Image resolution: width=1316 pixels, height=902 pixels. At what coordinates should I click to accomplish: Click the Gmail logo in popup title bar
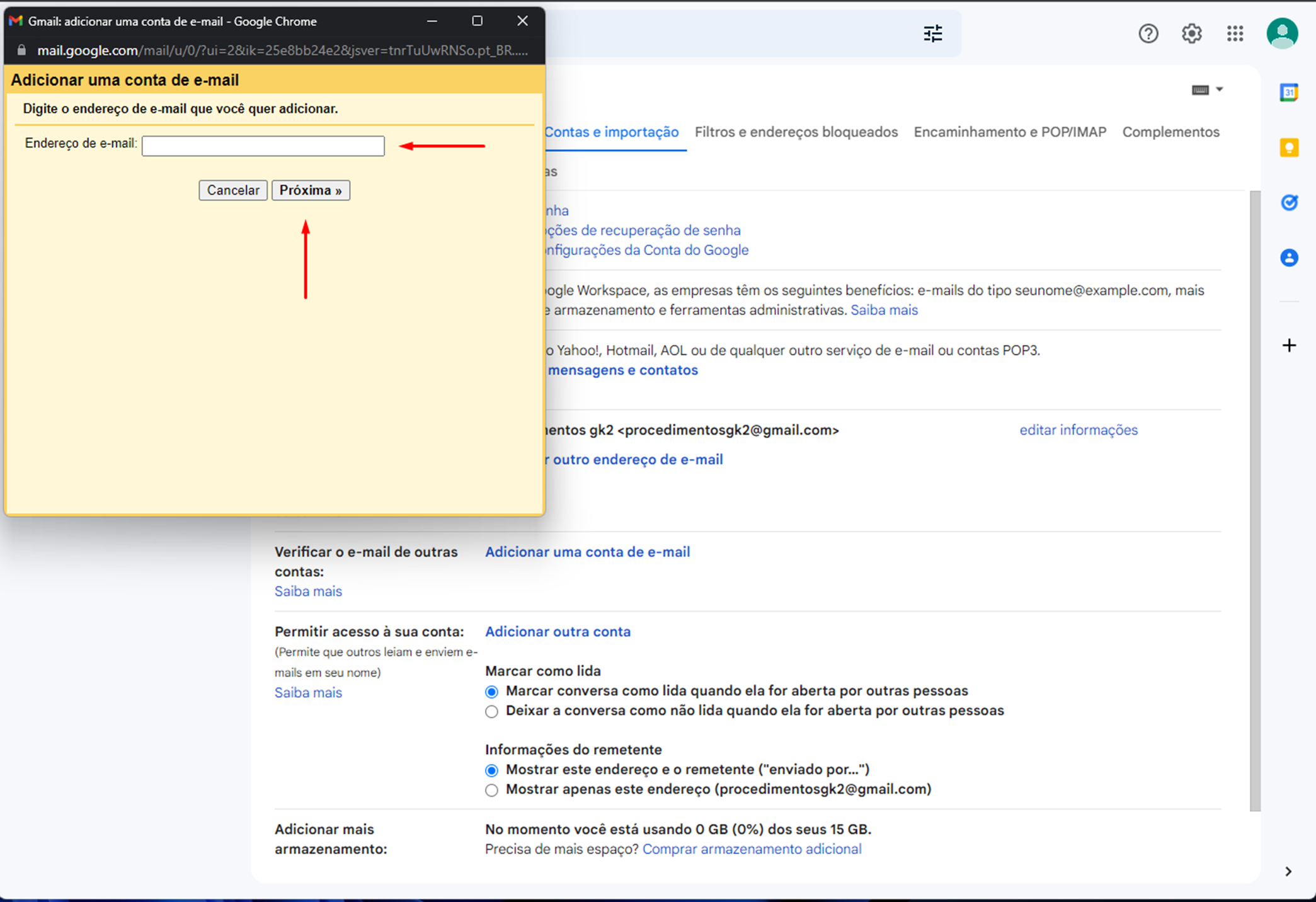pyautogui.click(x=16, y=21)
